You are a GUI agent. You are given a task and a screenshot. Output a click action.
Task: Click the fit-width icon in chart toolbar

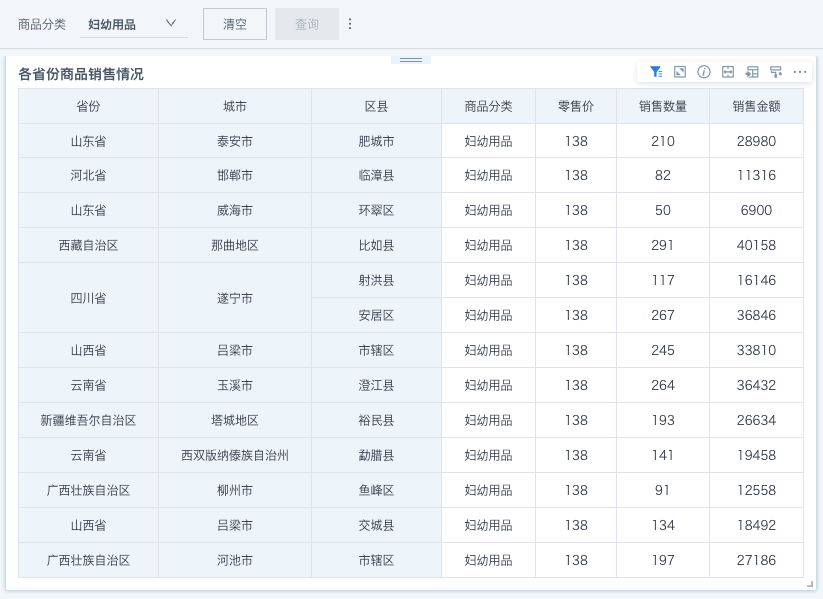(728, 72)
